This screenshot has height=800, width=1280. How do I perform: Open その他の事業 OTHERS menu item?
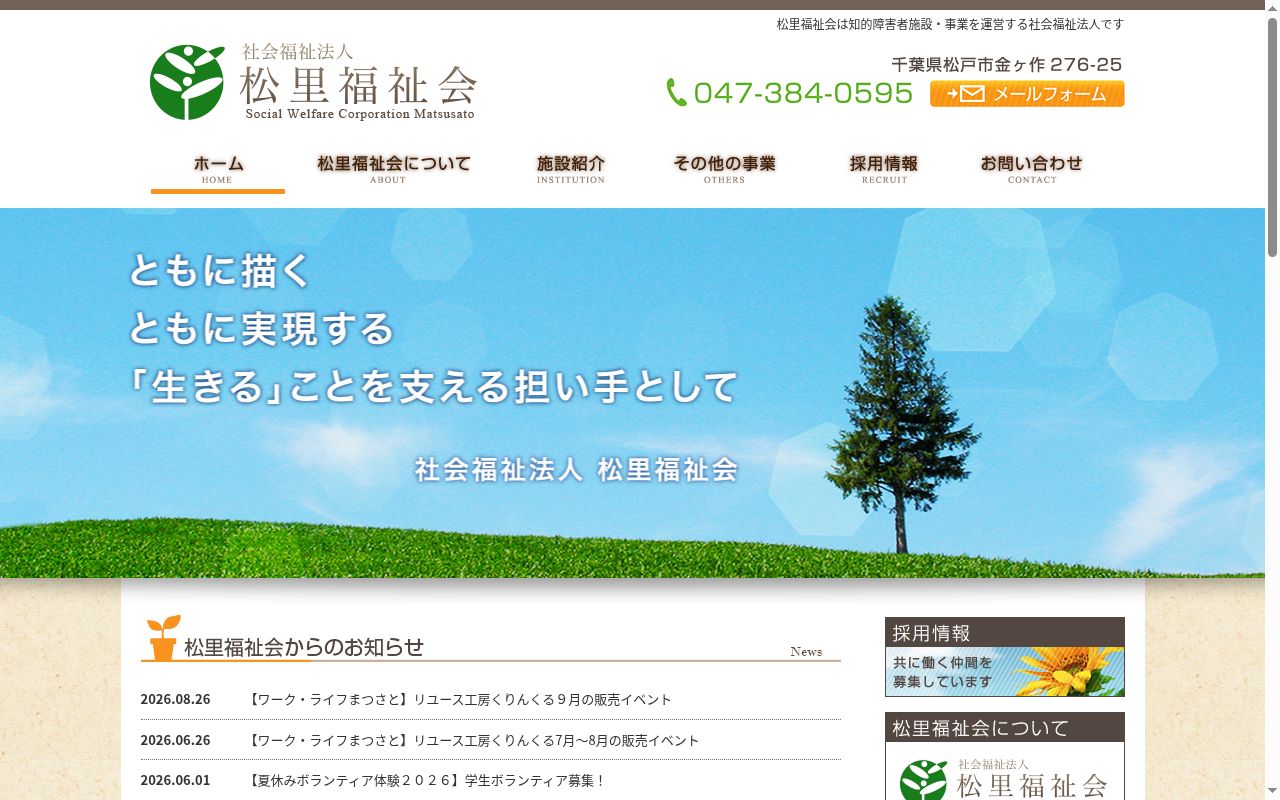coord(724,170)
